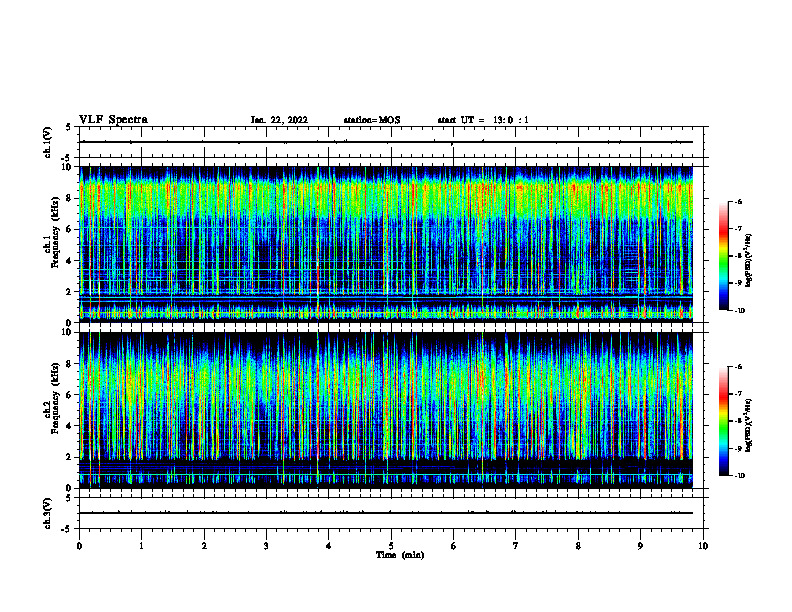792x612 pixels.
Task: Click the ch.1 "Frequency (kHz)" axis label
Action: click(x=55, y=232)
